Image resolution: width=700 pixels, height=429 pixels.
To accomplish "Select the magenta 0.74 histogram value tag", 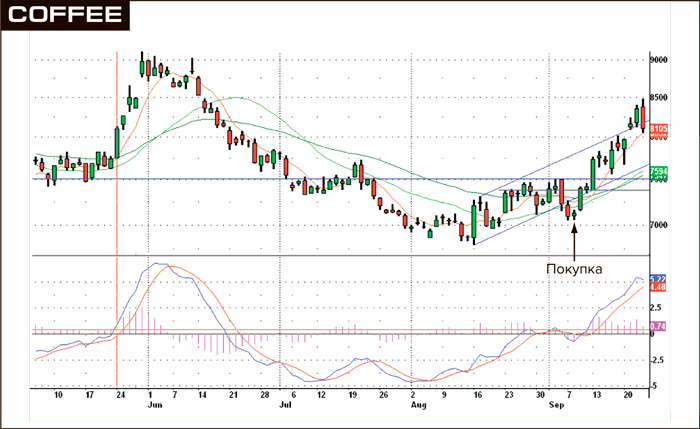I will point(658,326).
